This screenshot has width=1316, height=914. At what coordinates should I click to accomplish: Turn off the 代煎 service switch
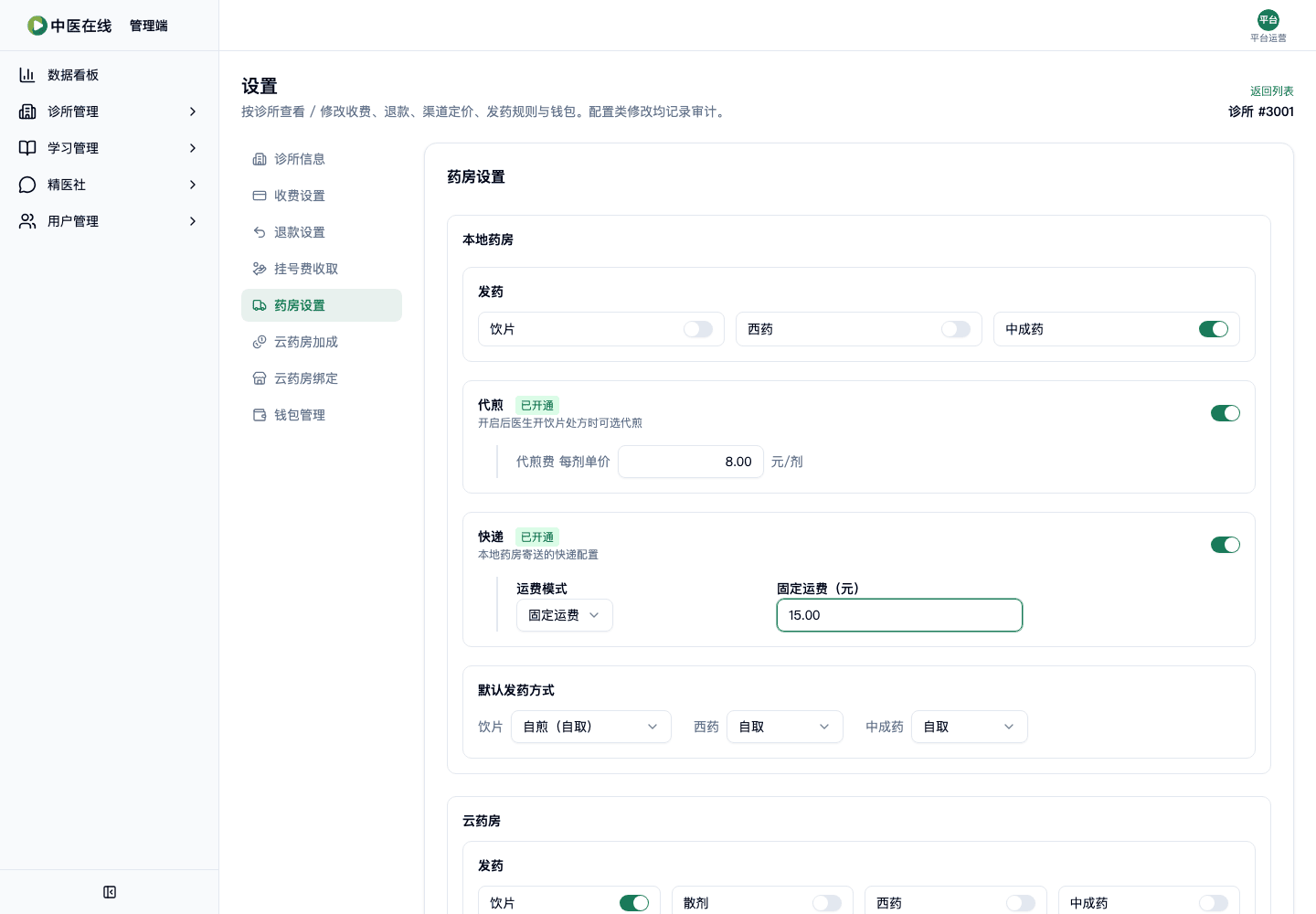1226,413
